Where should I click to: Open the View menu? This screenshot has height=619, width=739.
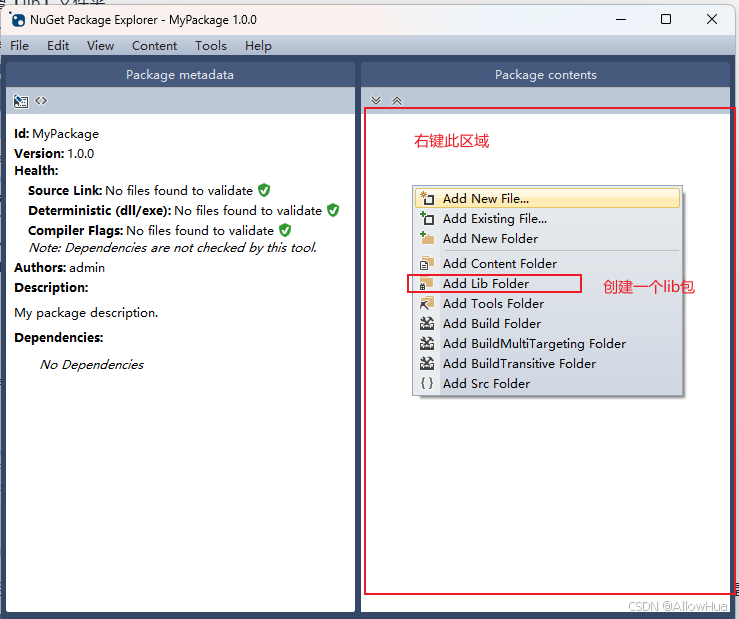pos(100,46)
